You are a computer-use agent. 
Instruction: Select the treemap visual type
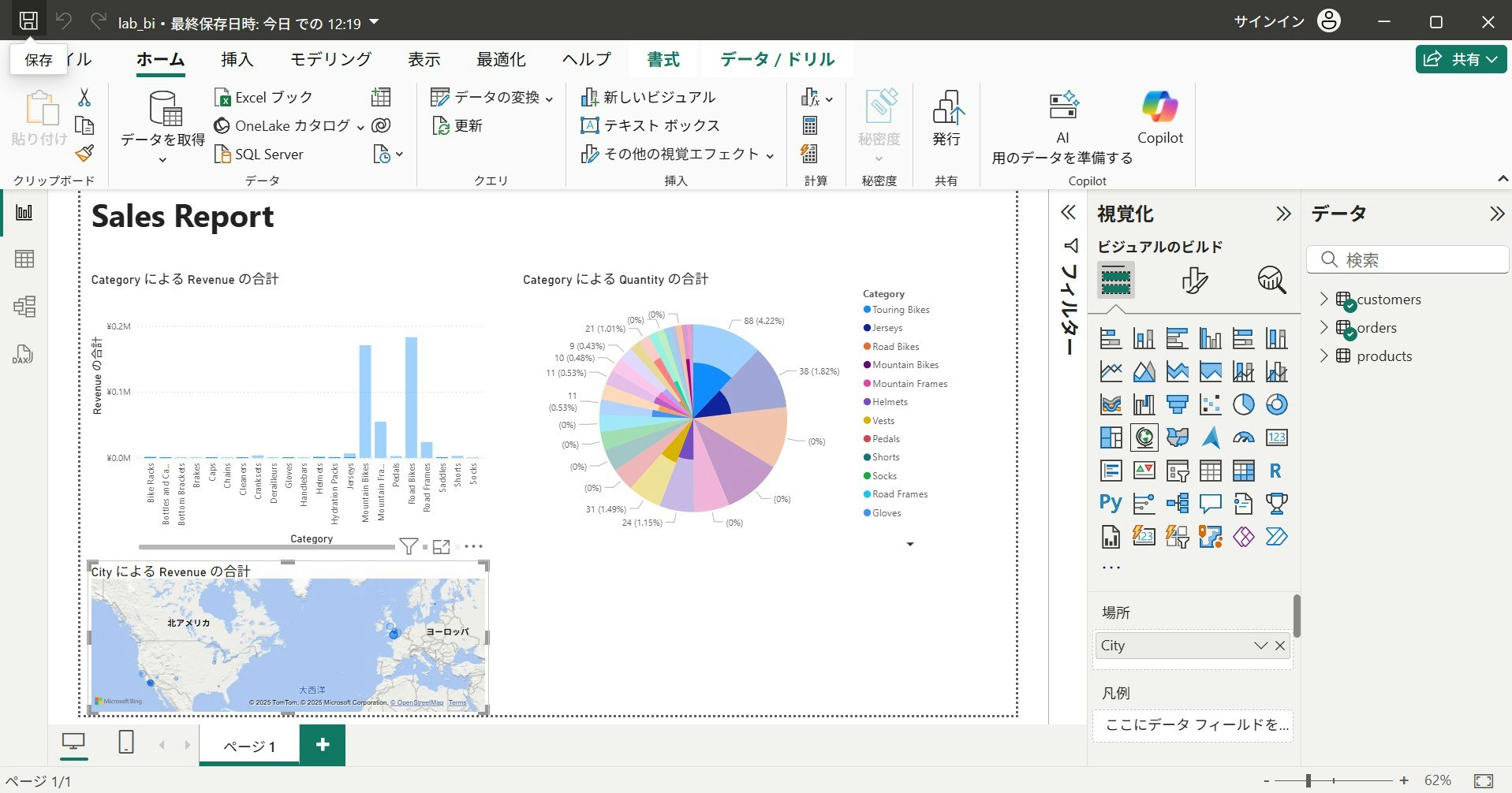click(x=1111, y=437)
